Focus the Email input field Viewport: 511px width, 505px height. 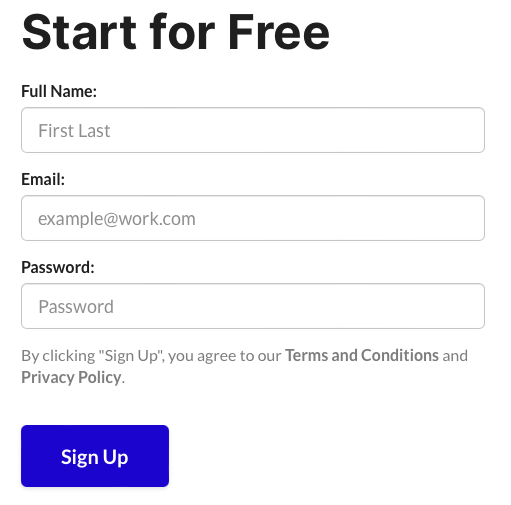point(253,218)
